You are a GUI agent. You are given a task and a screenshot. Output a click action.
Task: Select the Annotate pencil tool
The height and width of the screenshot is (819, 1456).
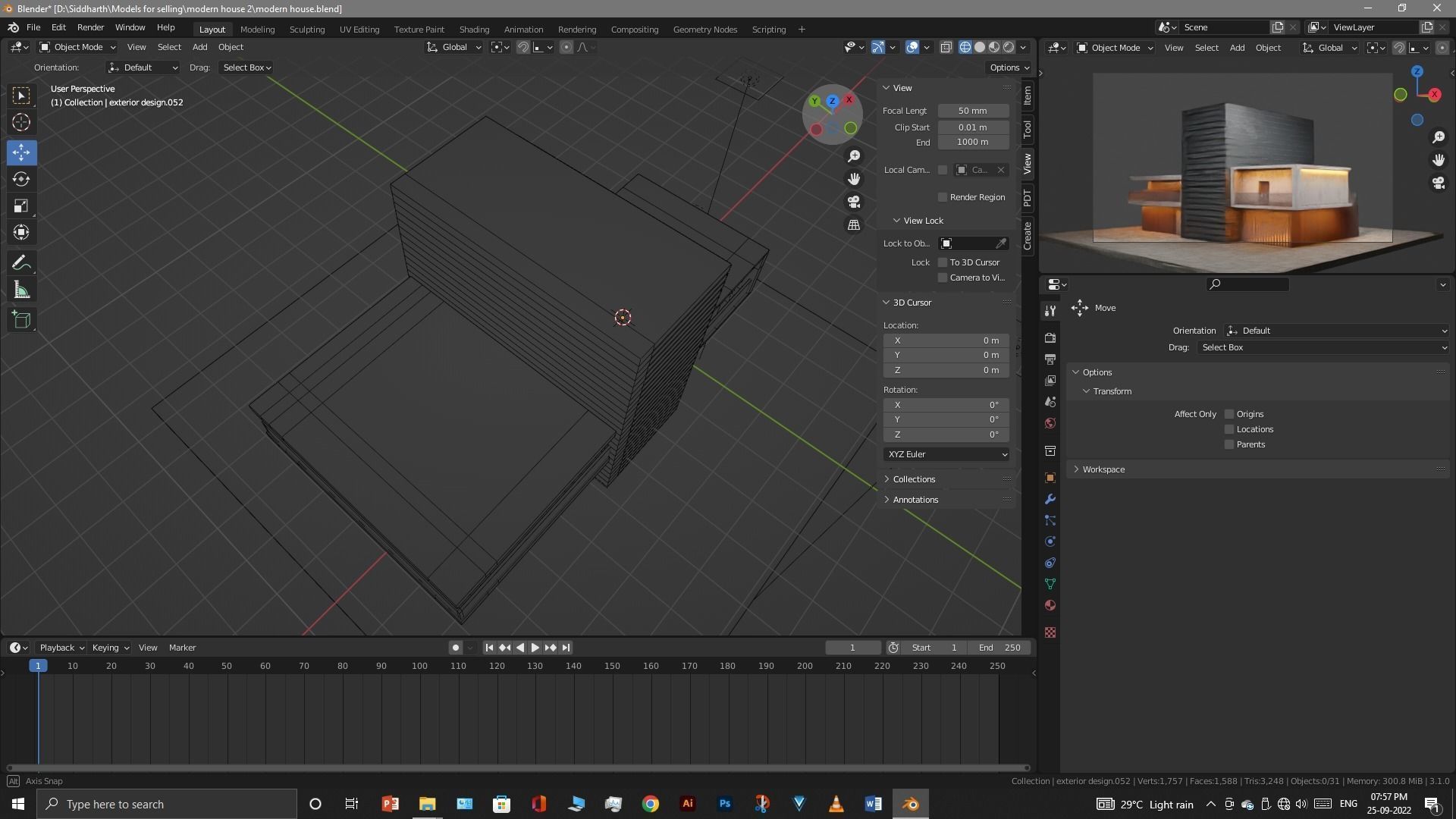(21, 263)
